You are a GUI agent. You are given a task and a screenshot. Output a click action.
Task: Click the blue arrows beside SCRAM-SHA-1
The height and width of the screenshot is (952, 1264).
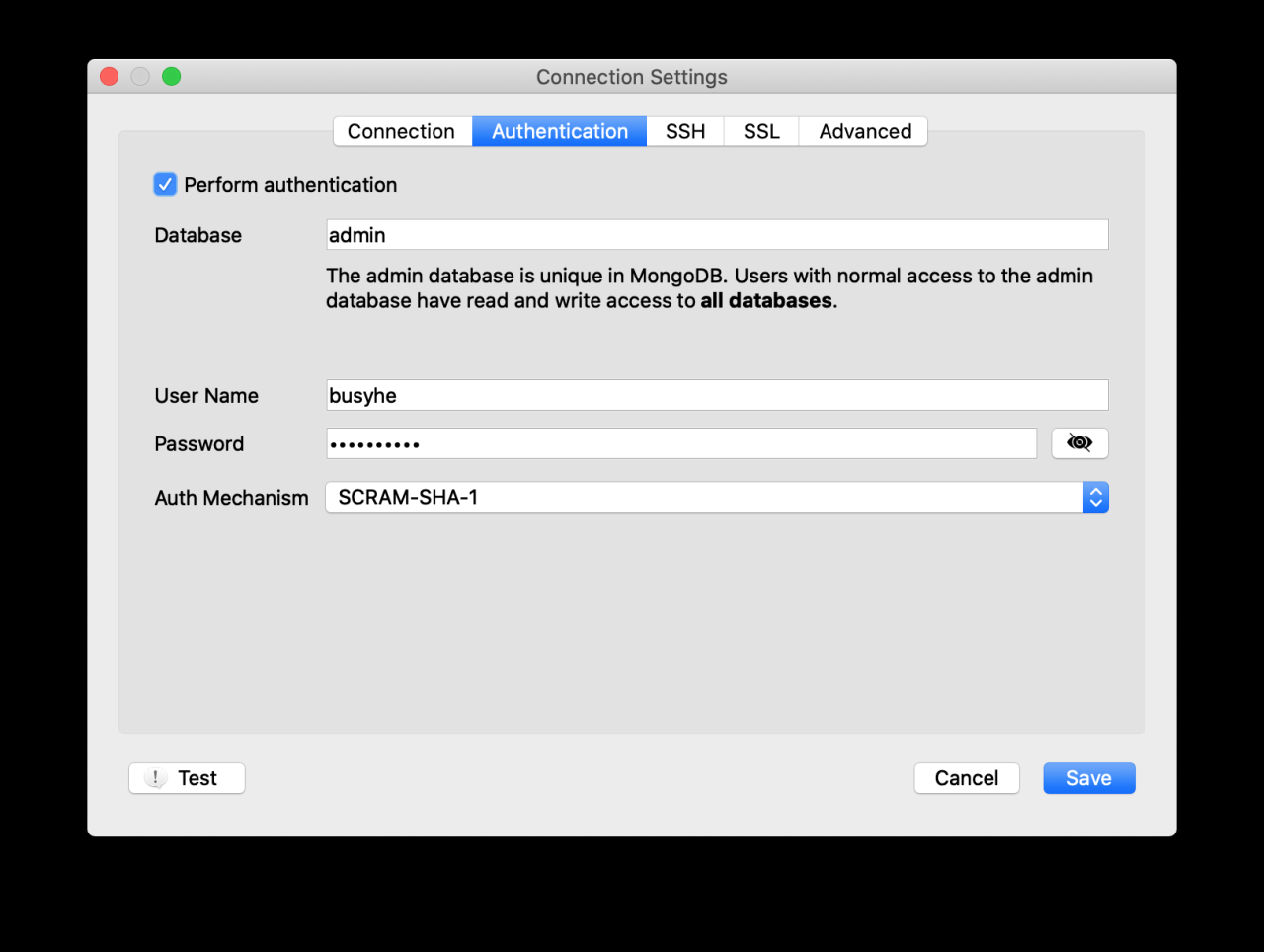(x=1095, y=498)
